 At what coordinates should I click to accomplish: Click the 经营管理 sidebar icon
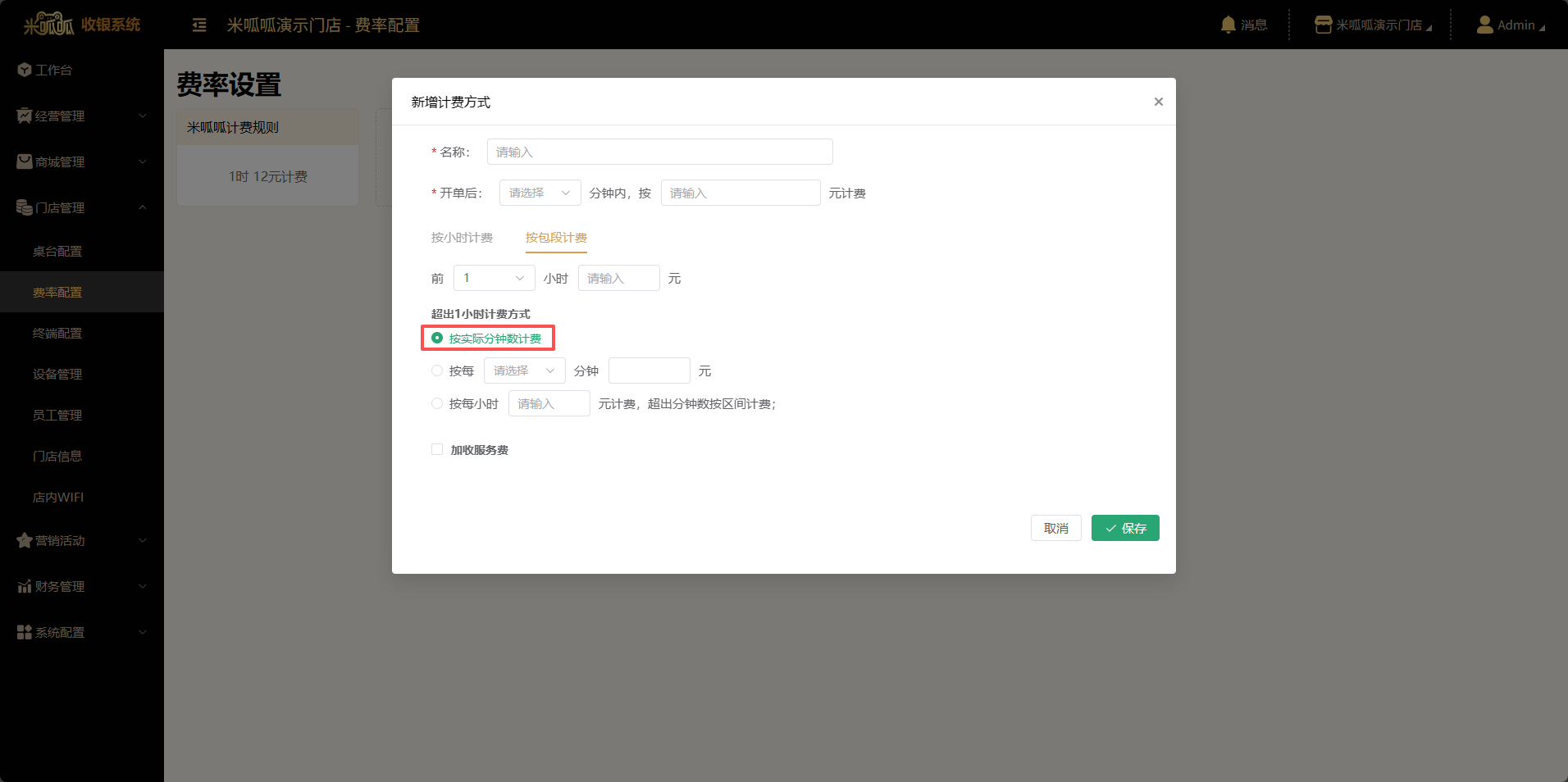[24, 116]
